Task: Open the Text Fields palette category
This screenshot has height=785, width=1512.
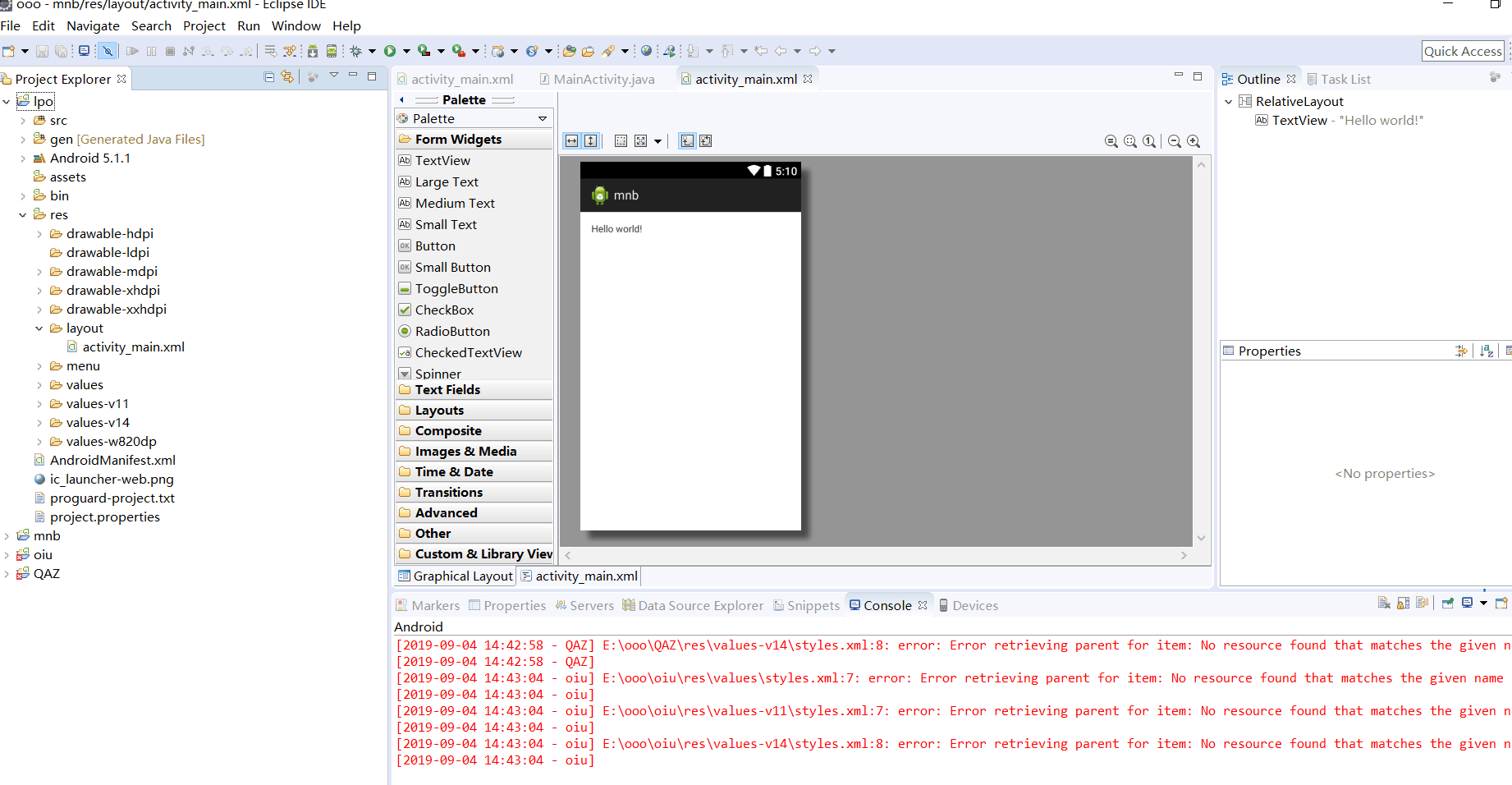Action: (x=447, y=390)
